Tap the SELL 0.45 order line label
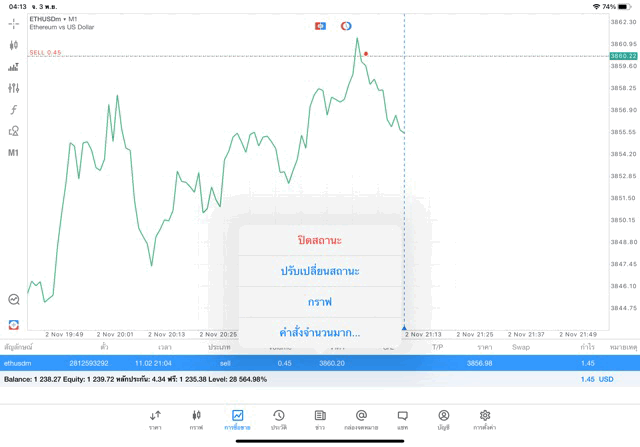 click(45, 52)
